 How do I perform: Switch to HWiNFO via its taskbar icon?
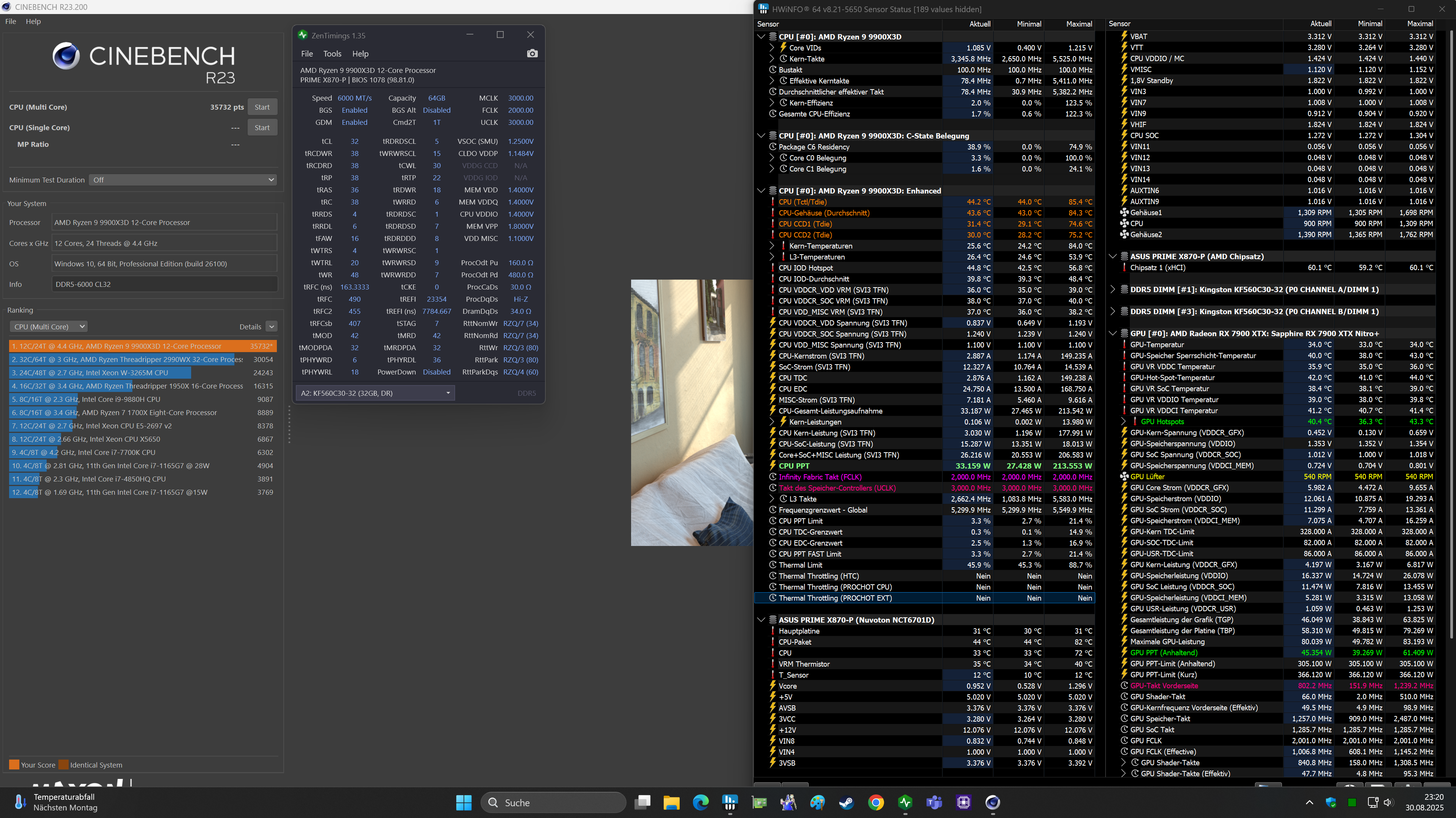[x=730, y=802]
